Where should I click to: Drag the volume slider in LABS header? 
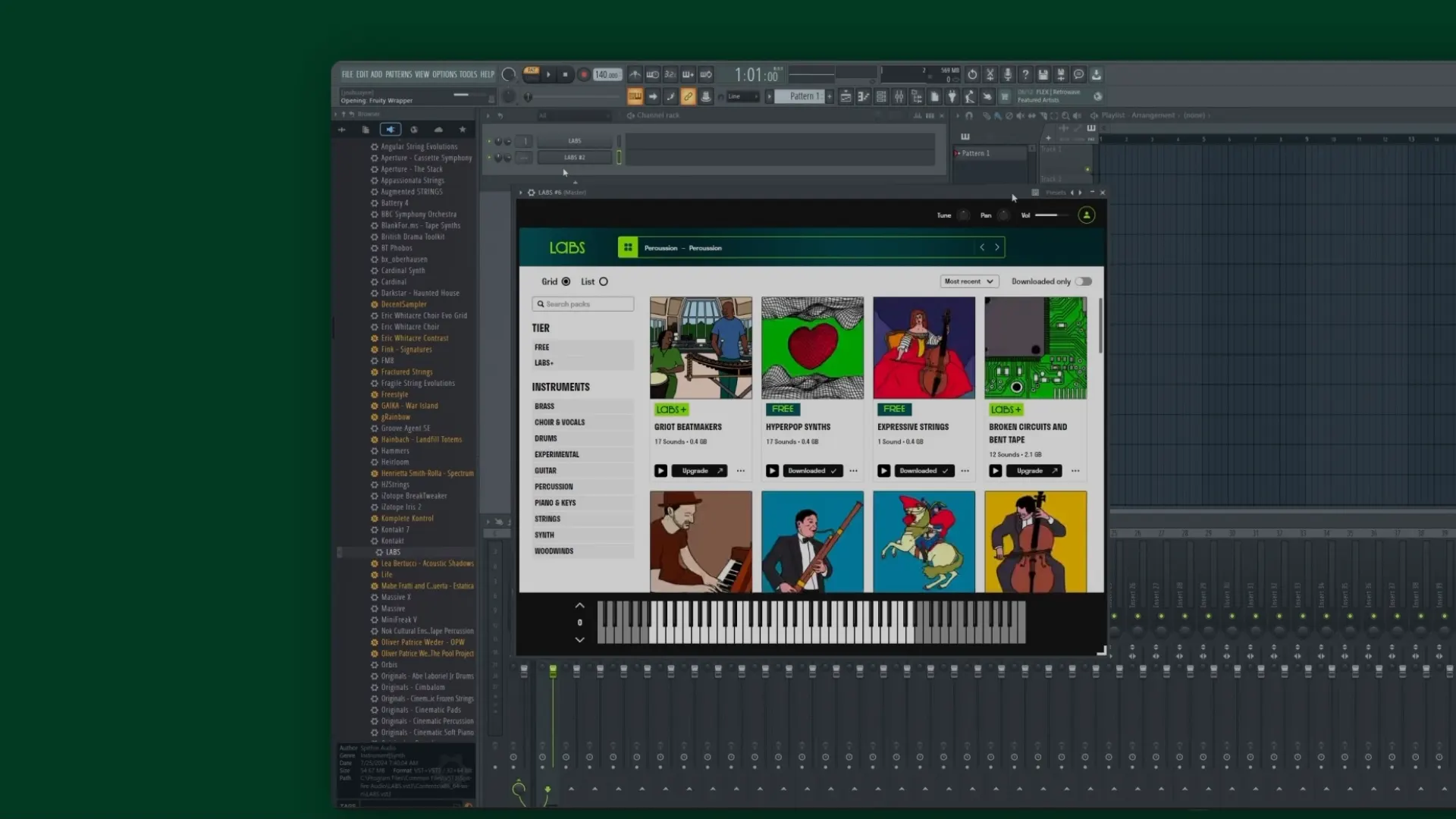point(1050,213)
